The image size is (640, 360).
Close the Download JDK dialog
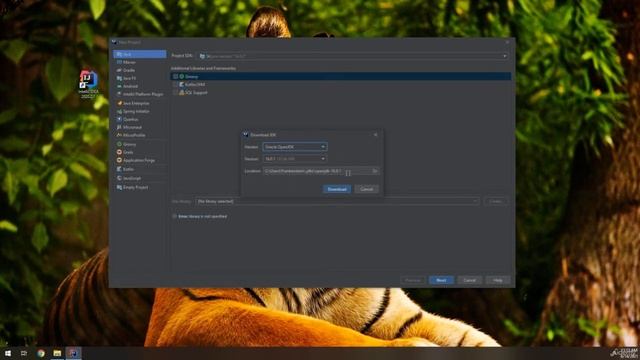coord(376,135)
